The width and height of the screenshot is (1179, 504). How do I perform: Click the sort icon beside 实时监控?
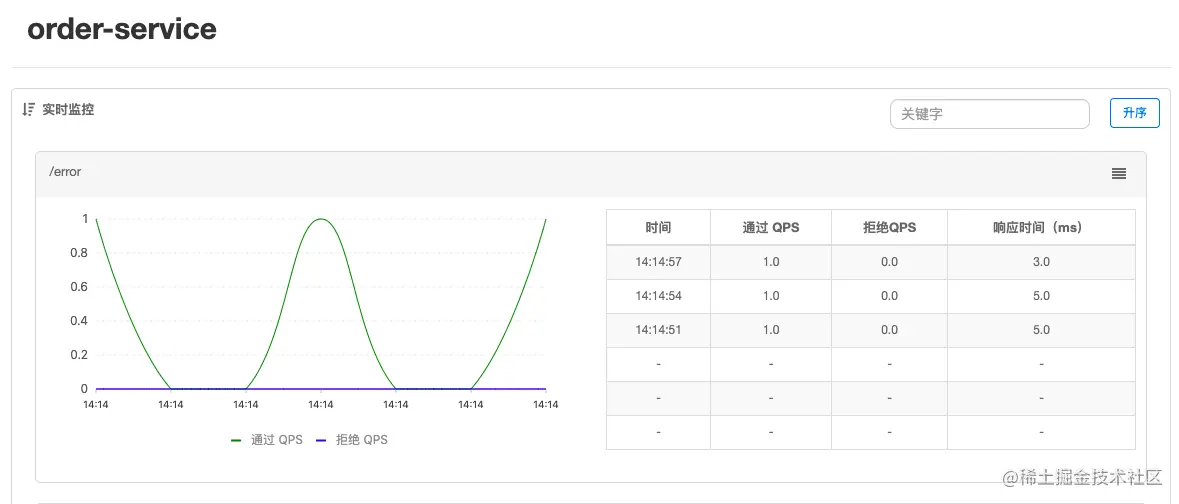click(x=28, y=110)
